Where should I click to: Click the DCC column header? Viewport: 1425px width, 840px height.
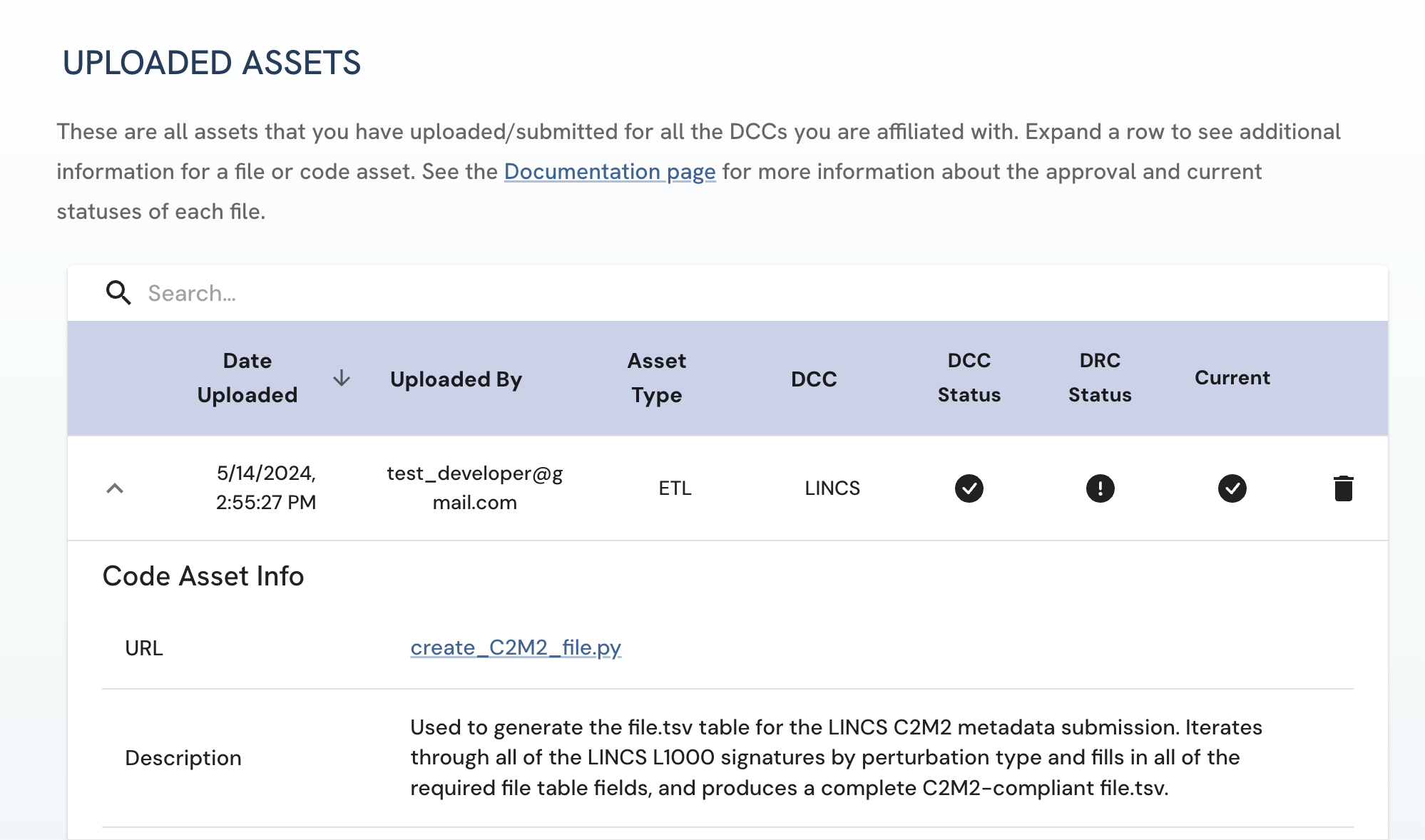click(814, 379)
